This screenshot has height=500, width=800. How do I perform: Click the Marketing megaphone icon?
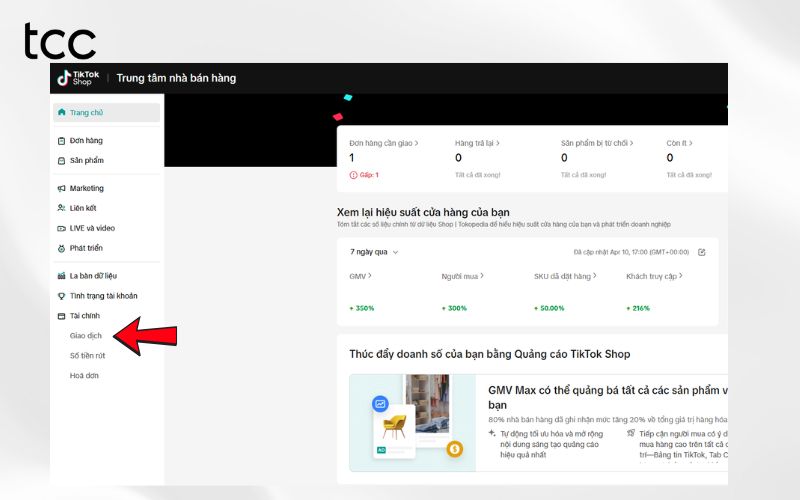pos(61,188)
